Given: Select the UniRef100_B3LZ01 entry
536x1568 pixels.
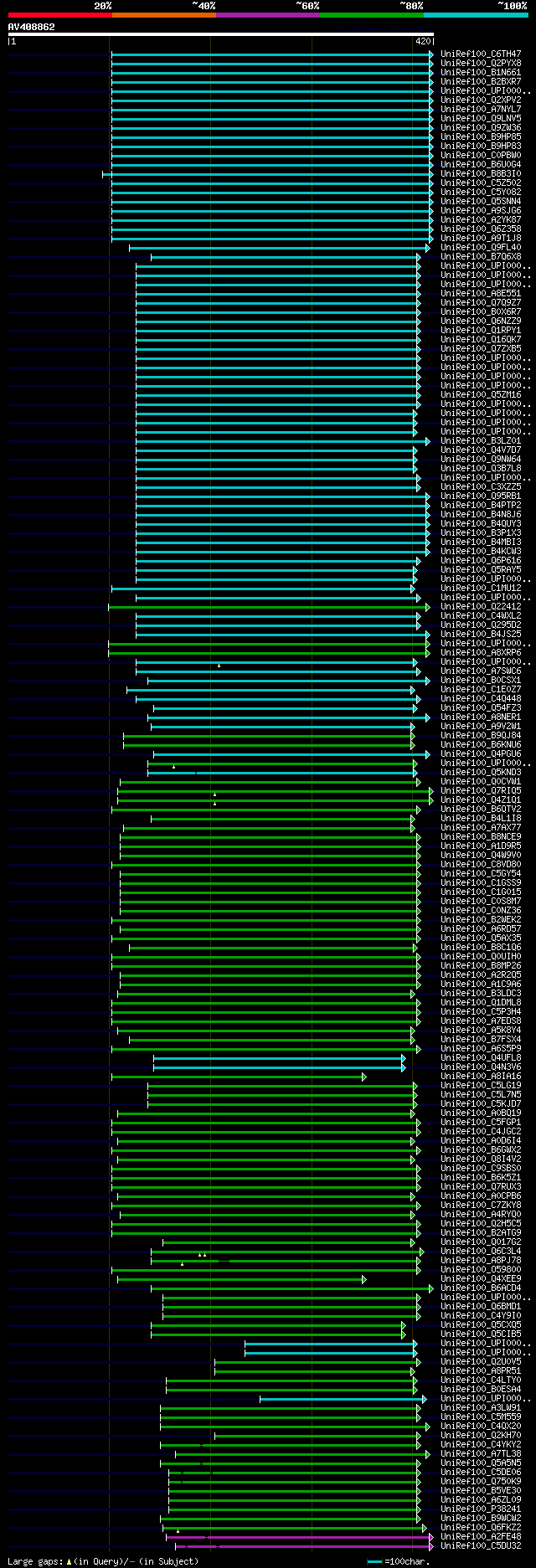Looking at the screenshot, I should (x=481, y=441).
